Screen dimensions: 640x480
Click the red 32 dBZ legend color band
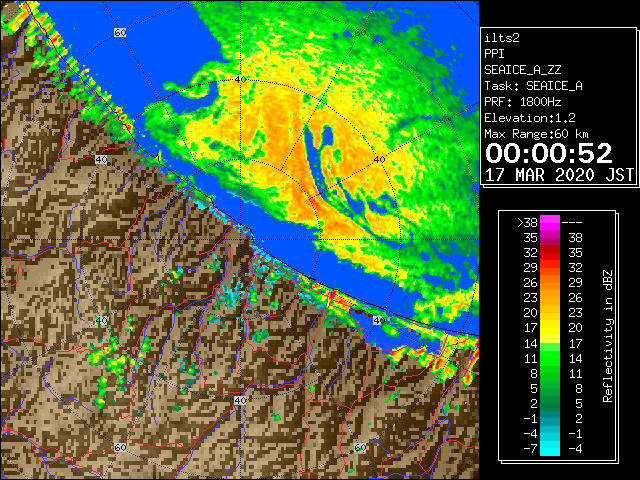click(550, 253)
